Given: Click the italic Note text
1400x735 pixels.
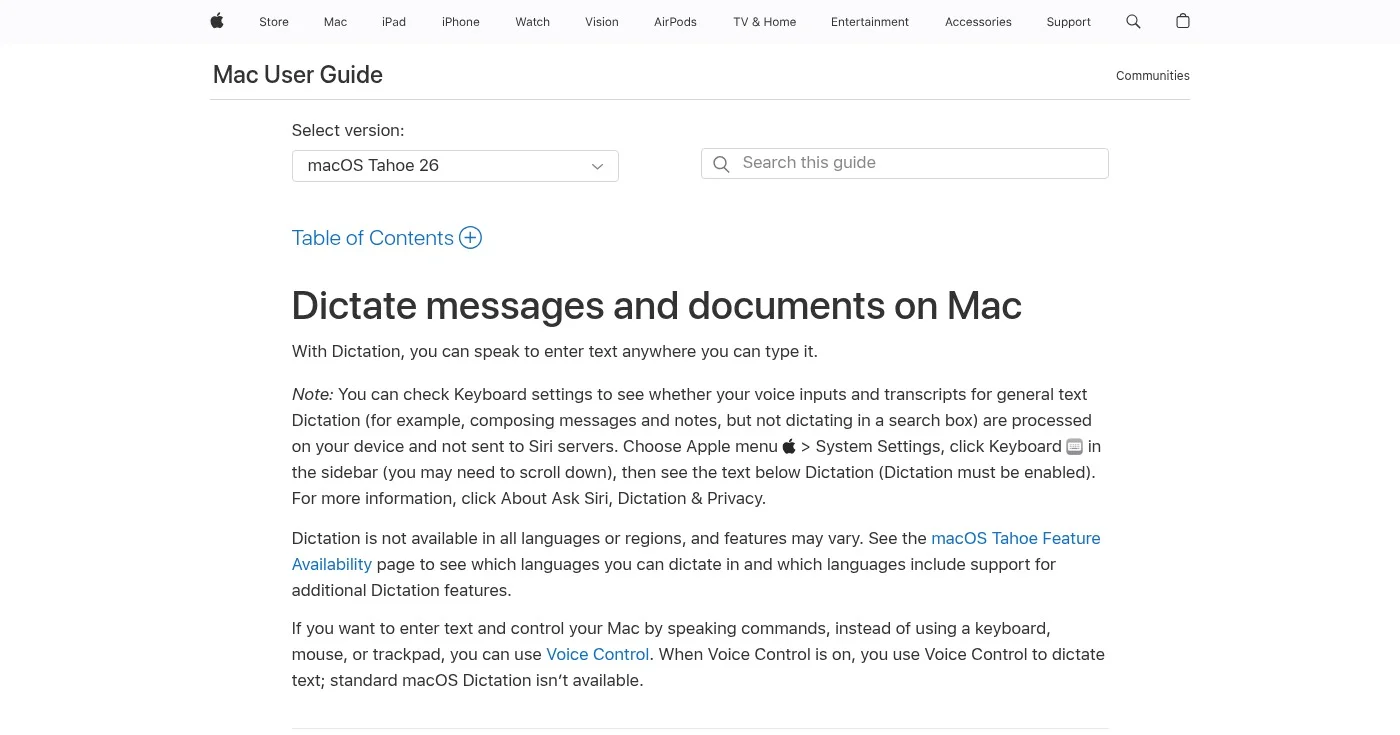Looking at the screenshot, I should tap(312, 394).
